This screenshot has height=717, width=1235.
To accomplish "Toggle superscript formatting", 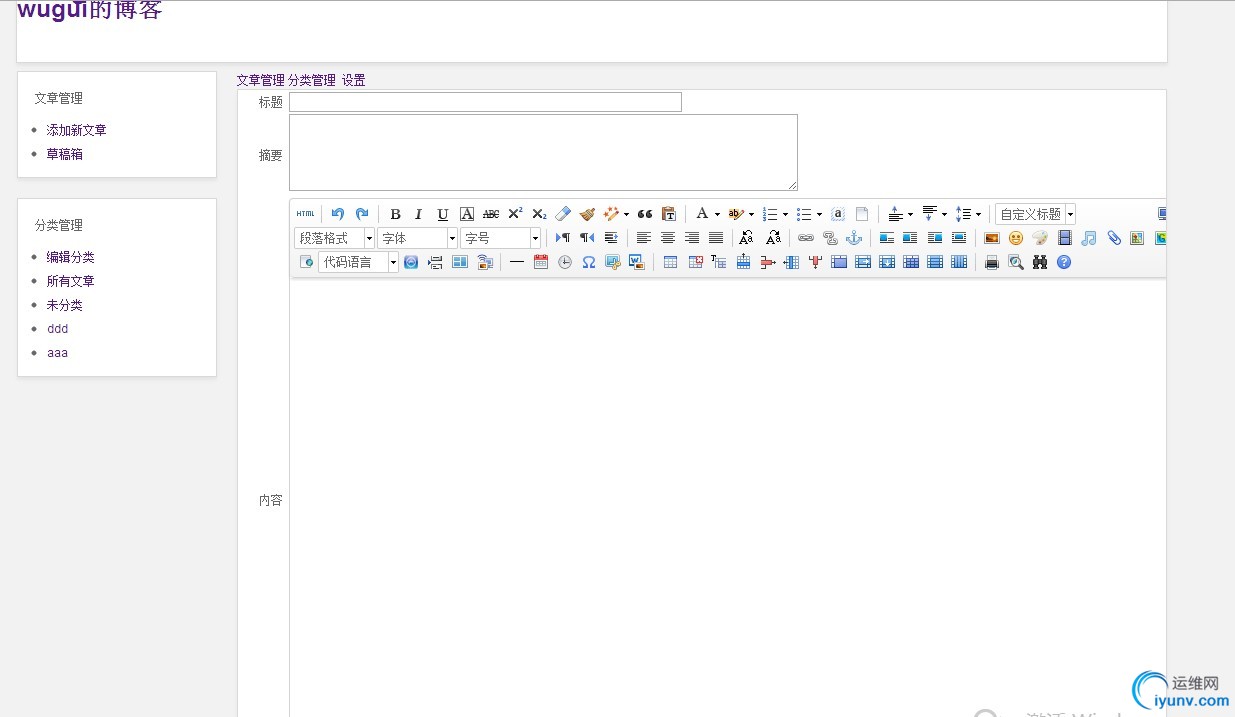I will [515, 214].
